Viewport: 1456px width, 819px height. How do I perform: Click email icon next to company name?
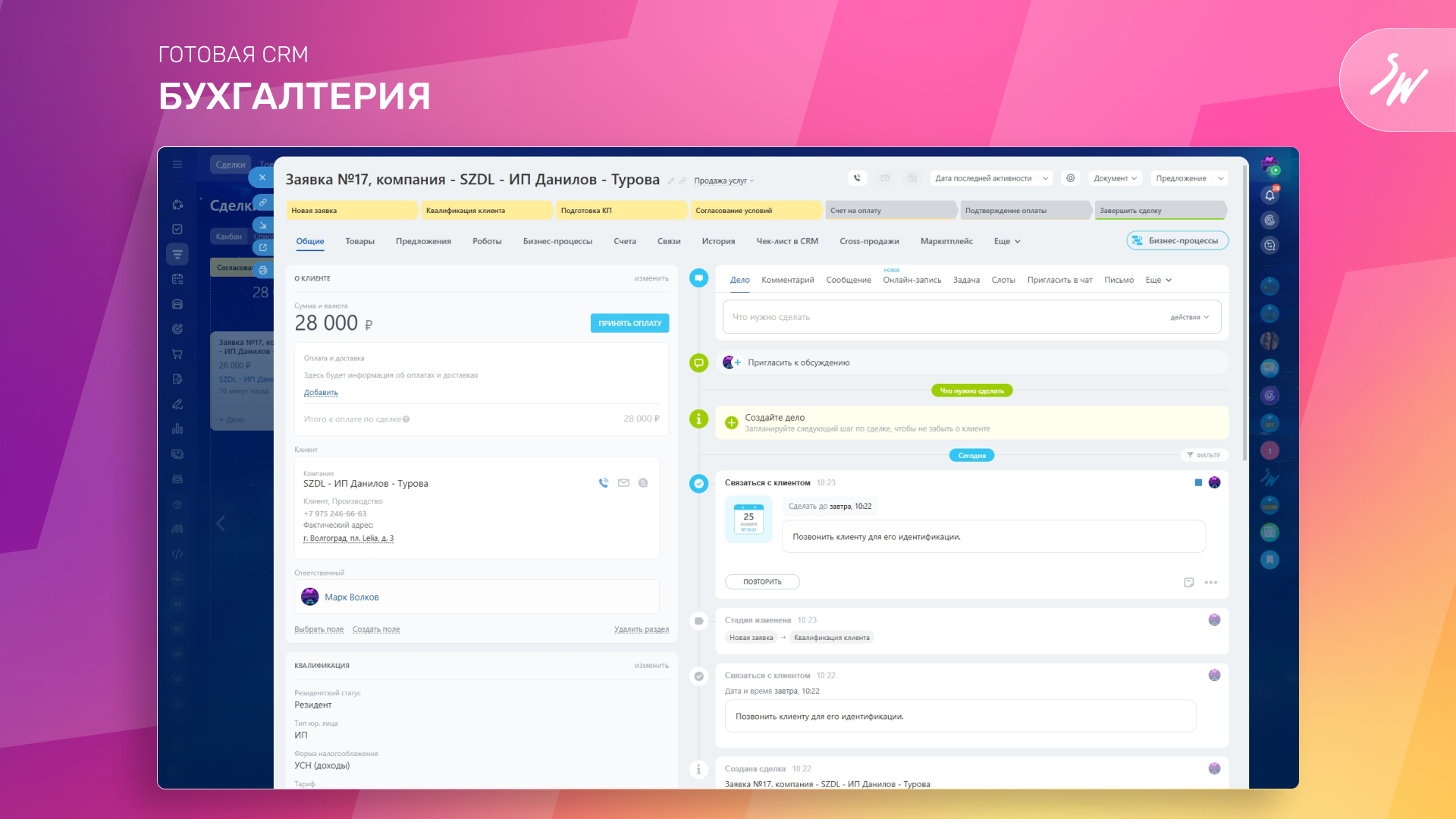[x=623, y=483]
